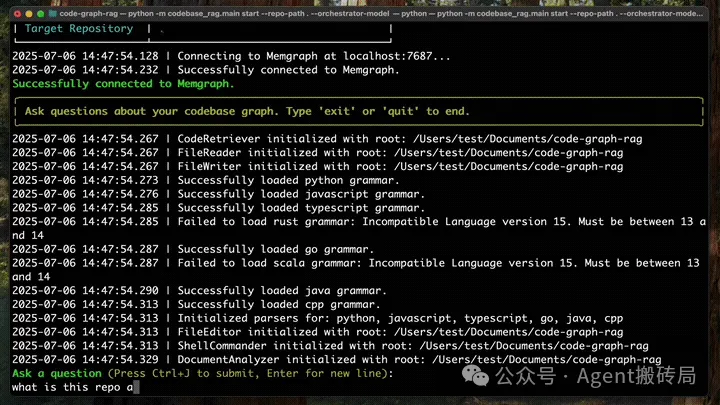720x405 pixels.
Task: Click the 'Target Repository' table header text
Action: (79, 28)
